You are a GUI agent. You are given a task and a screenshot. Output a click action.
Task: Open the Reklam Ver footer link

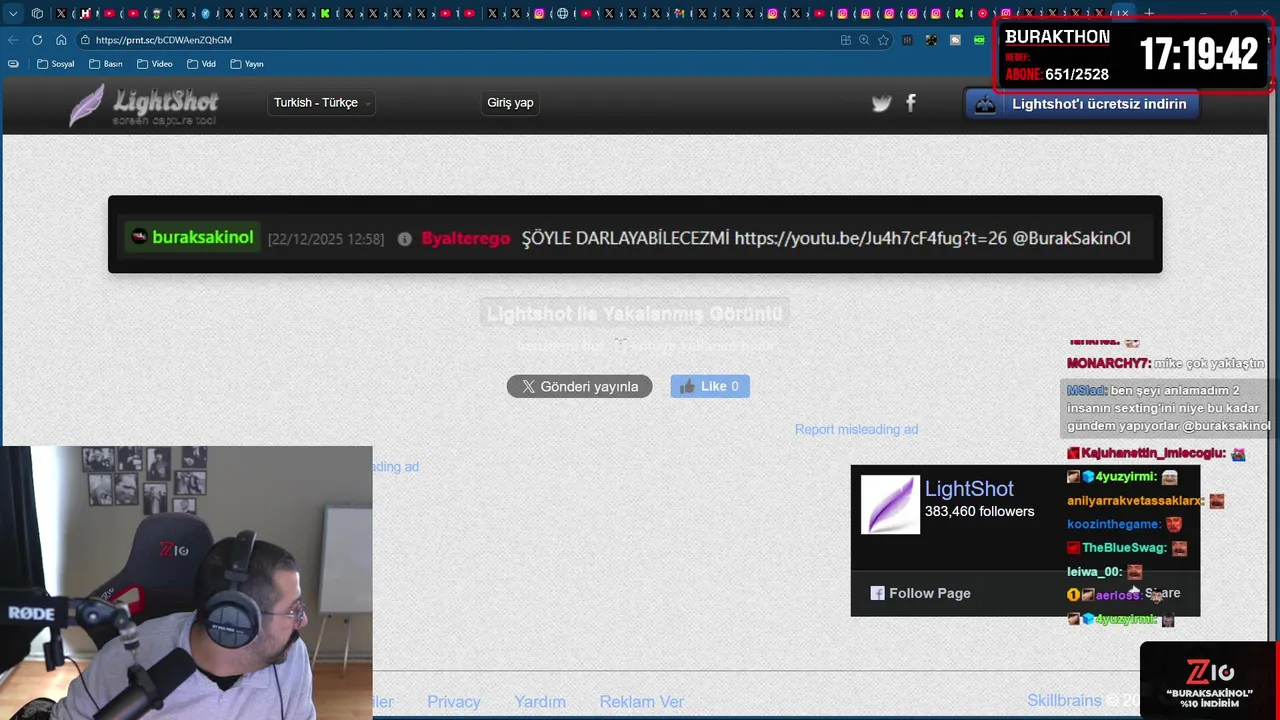pos(642,702)
